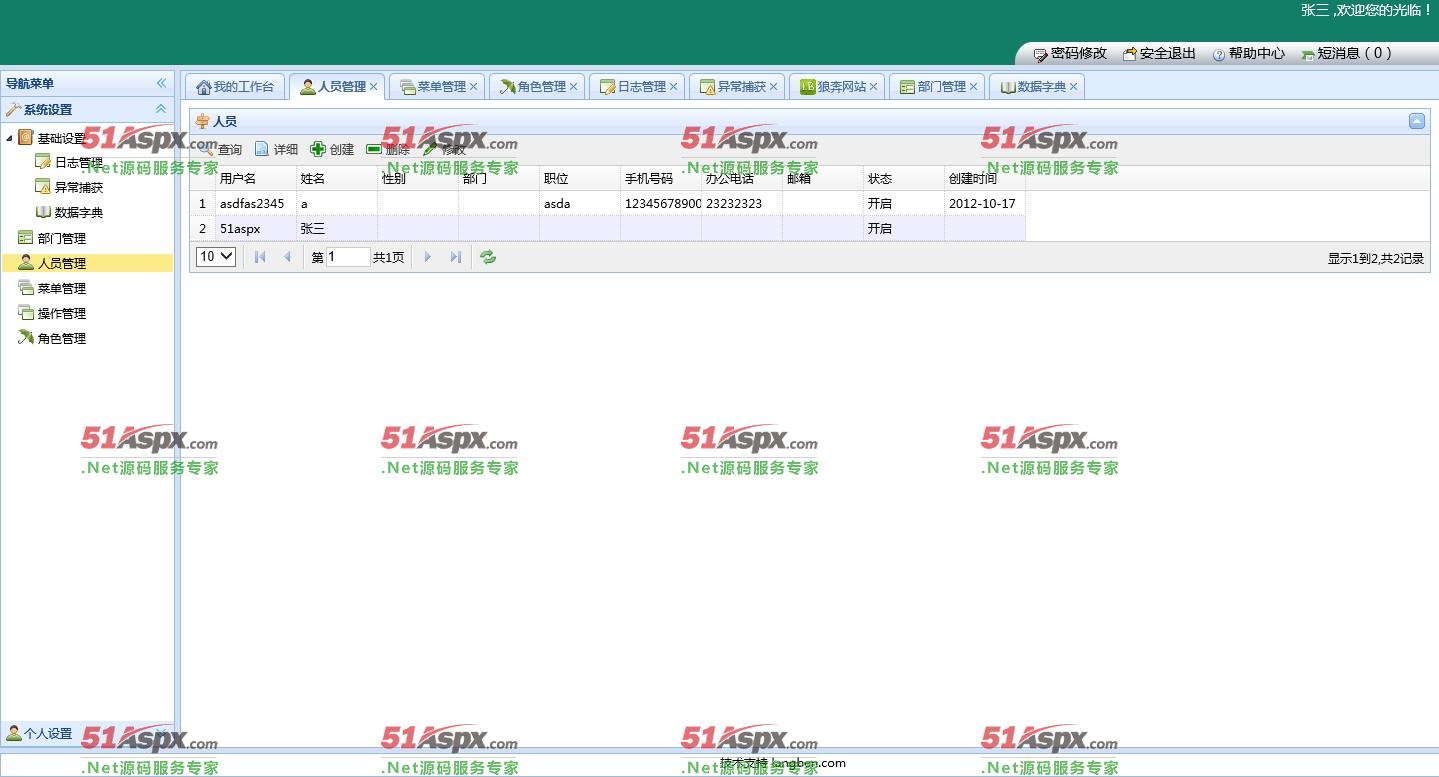Close the 人员管理 tab
The height and width of the screenshot is (777, 1439).
(x=374, y=87)
